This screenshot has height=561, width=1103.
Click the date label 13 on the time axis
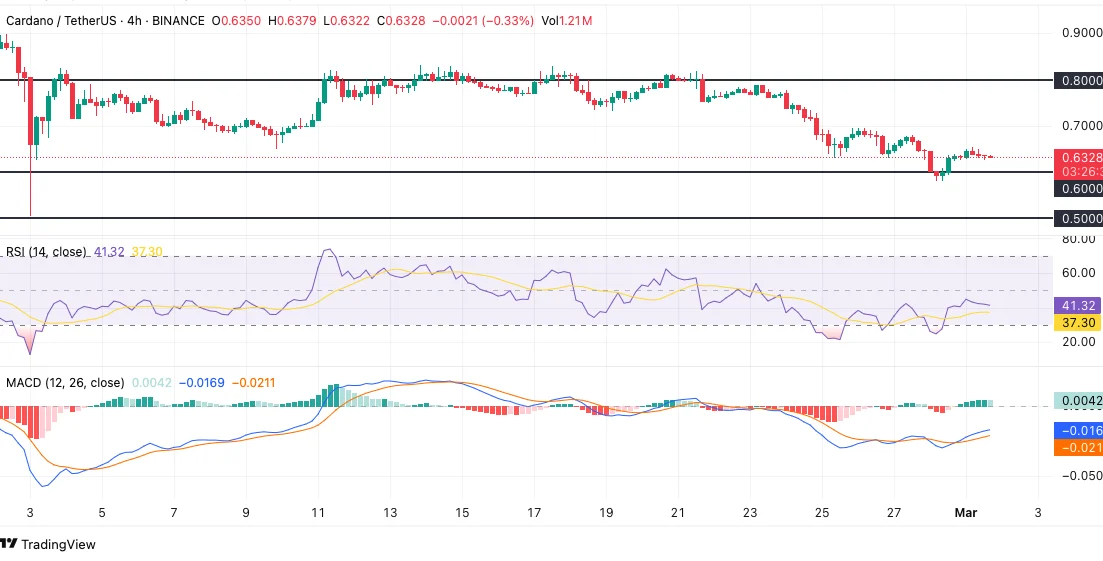390,512
